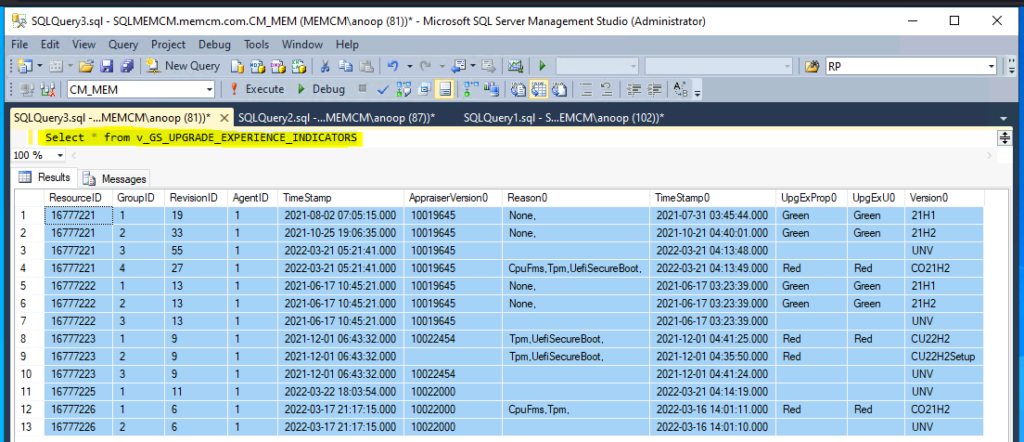Open the Debug menu

point(214,44)
